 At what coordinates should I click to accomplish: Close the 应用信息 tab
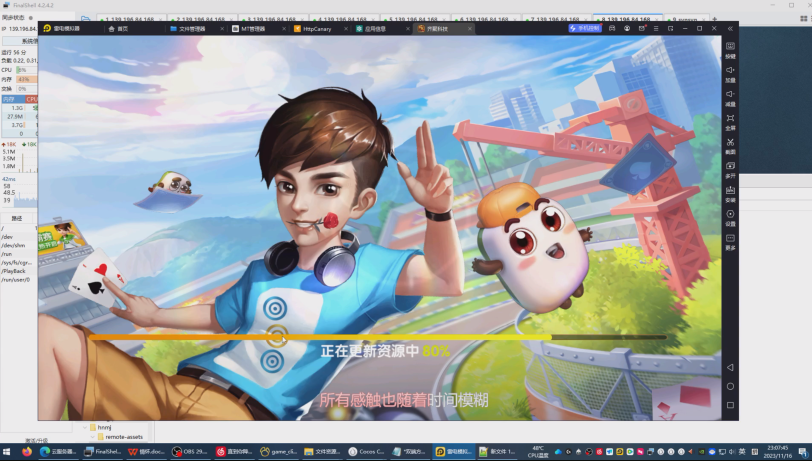coord(408,29)
